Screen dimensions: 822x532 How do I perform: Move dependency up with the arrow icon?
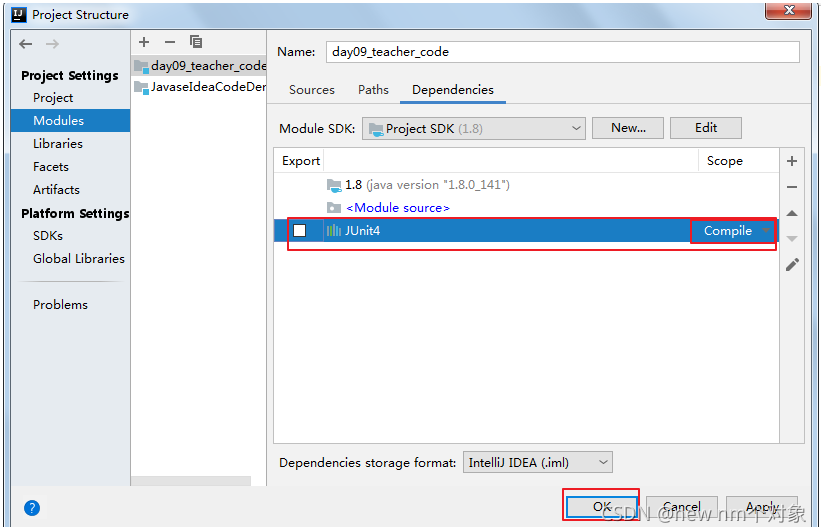coord(792,213)
